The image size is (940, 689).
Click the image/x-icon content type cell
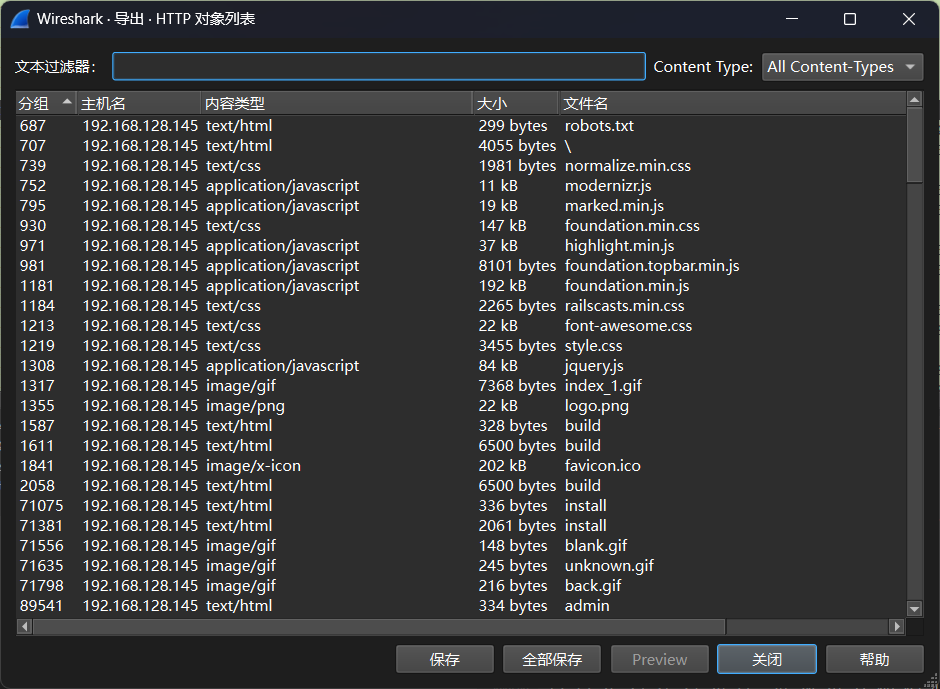[x=254, y=465]
